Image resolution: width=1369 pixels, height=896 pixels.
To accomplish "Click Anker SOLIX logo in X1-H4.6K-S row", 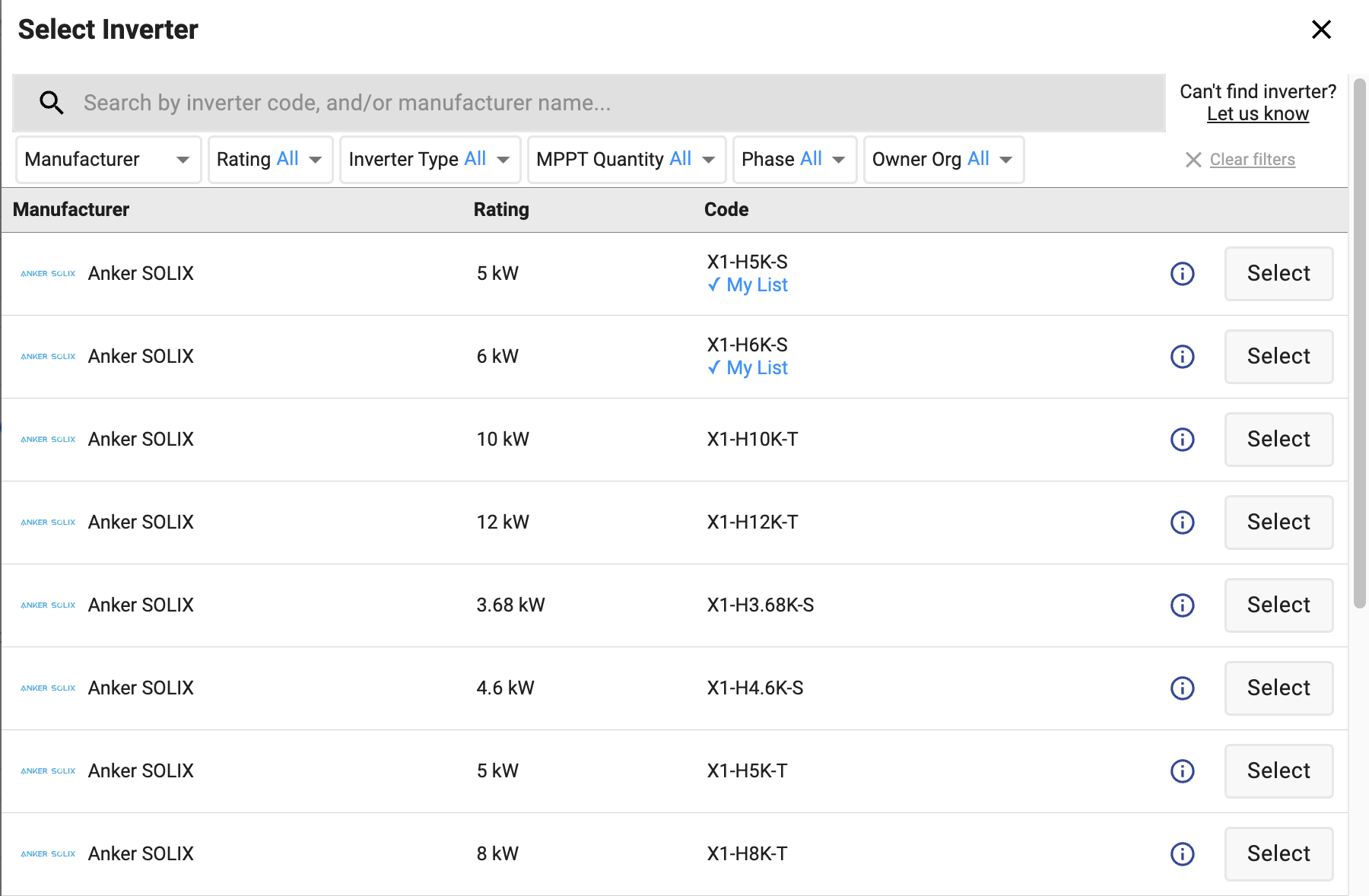I will coord(48,688).
